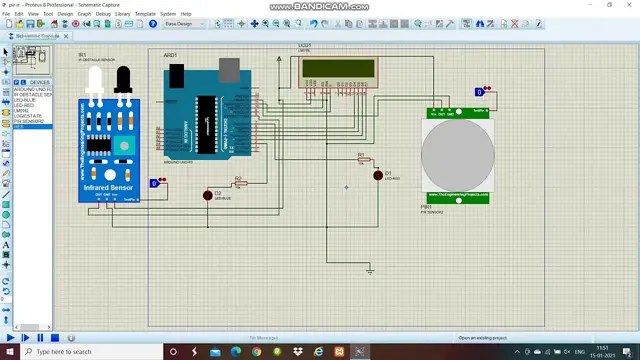Image resolution: width=640 pixels, height=360 pixels.
Task: Open the Edit menu
Action: pos(19,14)
